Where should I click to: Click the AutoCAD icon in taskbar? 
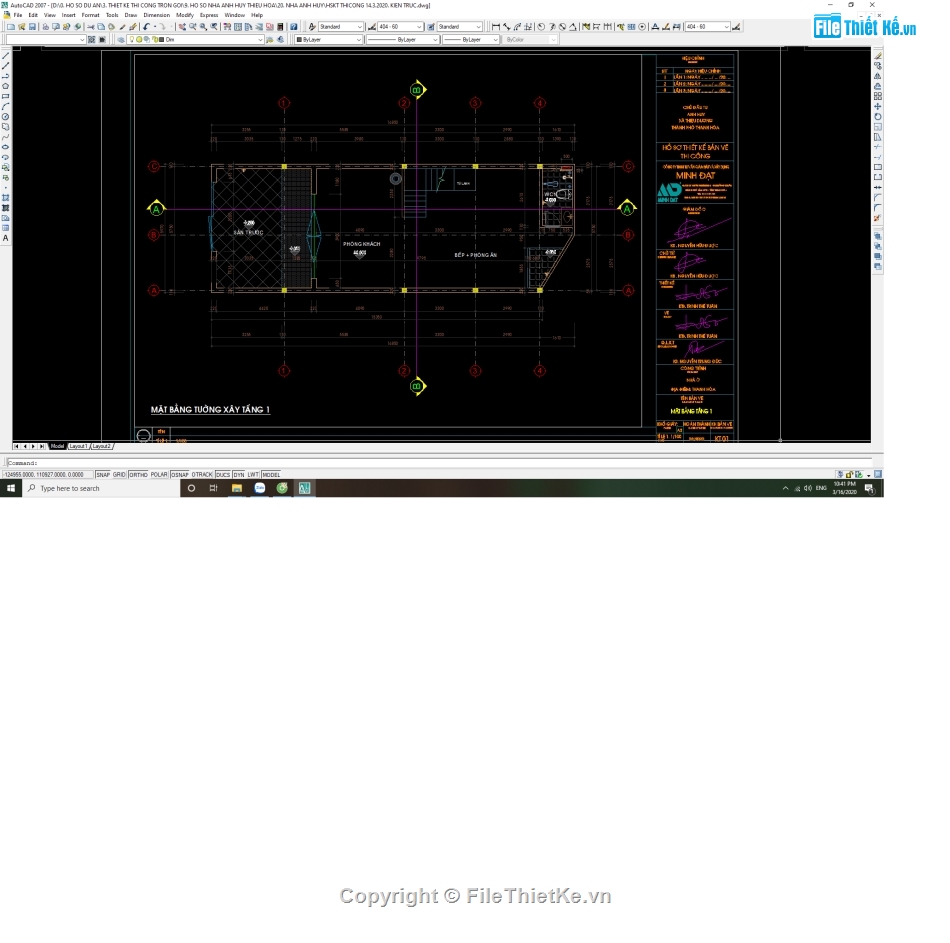(x=304, y=488)
